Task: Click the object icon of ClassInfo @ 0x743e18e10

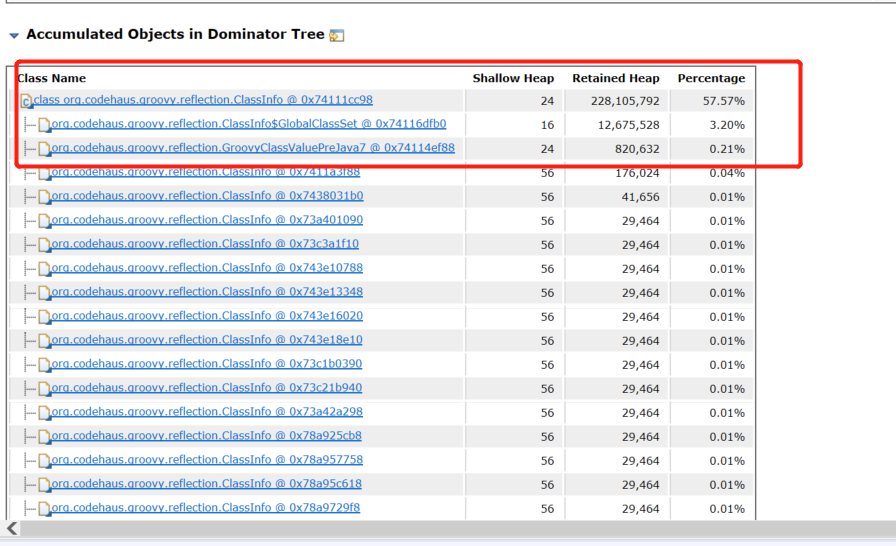Action: click(x=44, y=342)
